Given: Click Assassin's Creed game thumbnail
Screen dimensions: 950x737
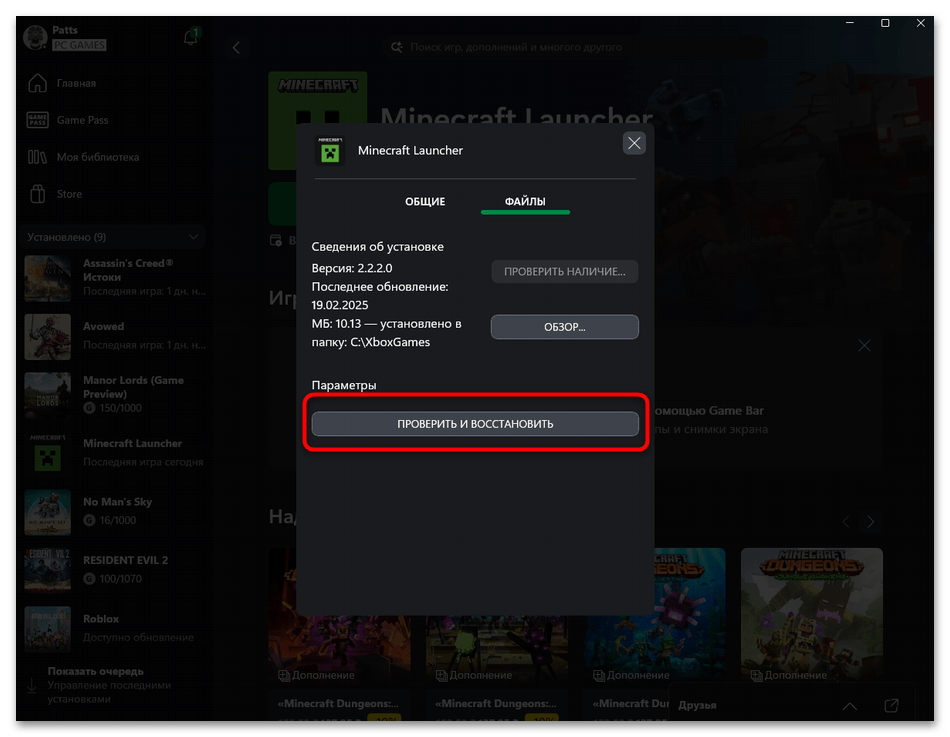Looking at the screenshot, I should (48, 278).
